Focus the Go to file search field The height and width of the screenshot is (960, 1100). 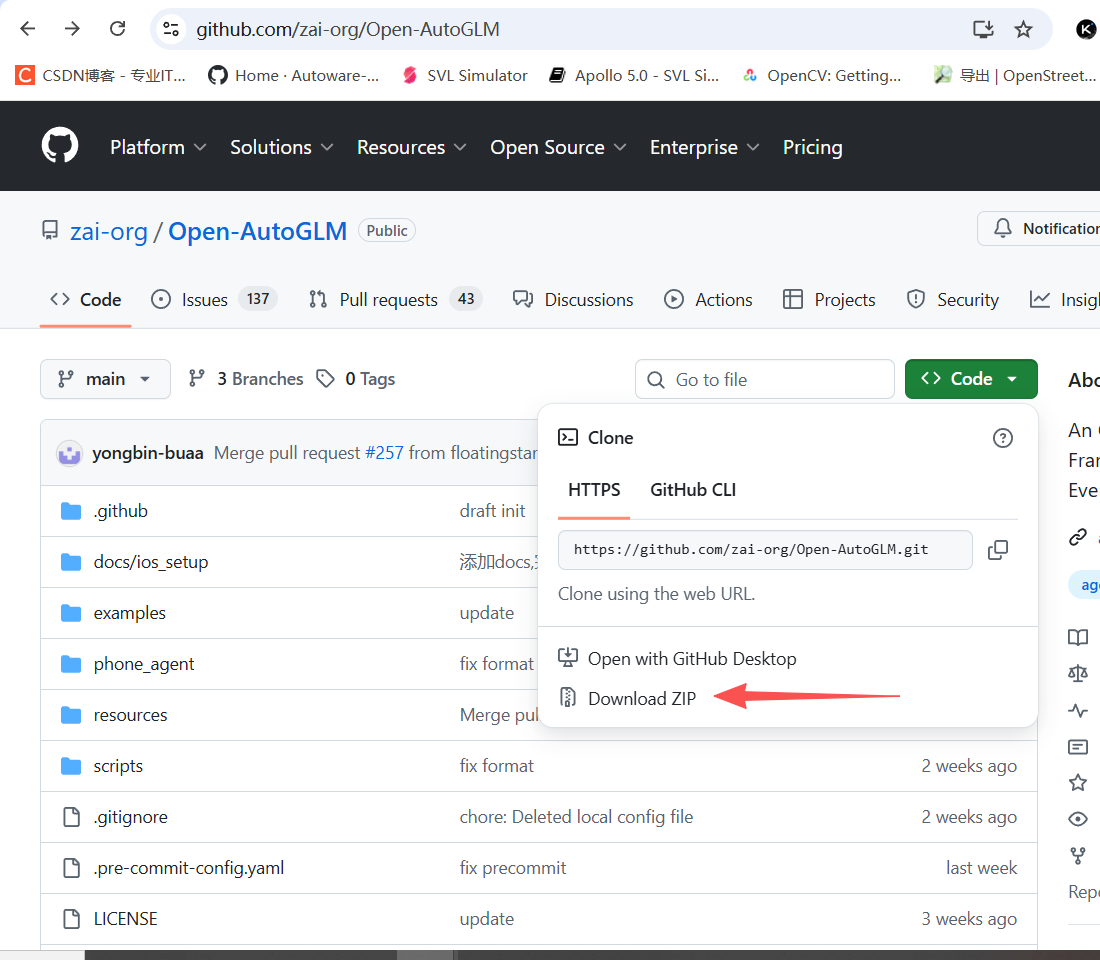(x=765, y=380)
